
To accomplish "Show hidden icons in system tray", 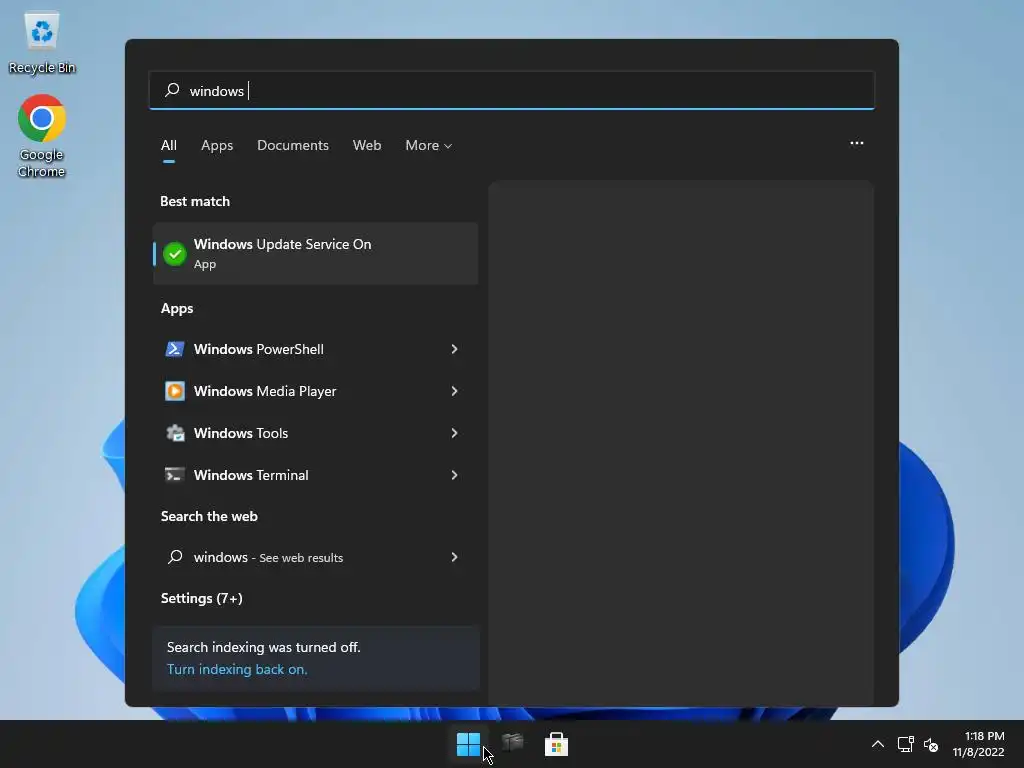I will 878,744.
